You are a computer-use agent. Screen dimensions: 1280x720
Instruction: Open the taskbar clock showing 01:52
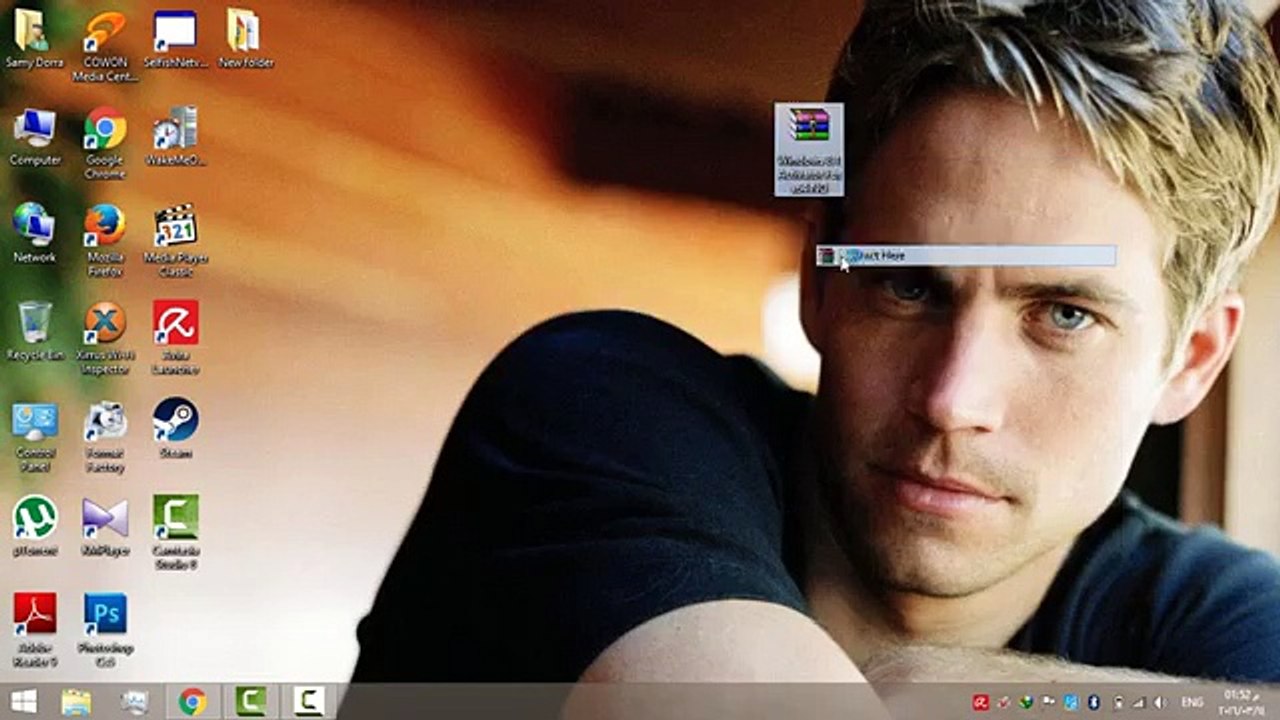tap(1241, 702)
